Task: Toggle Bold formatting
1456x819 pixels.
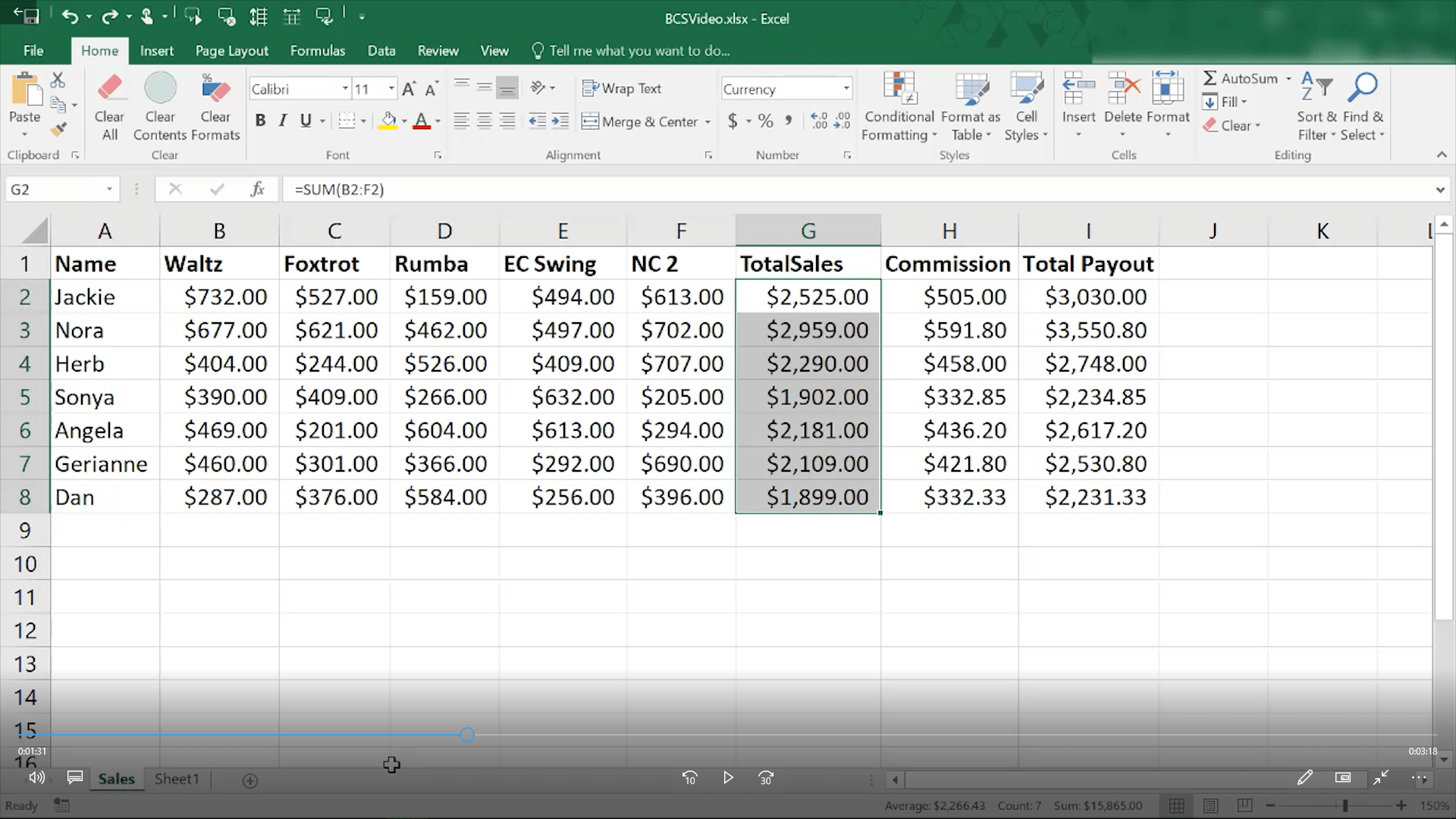Action: coord(260,121)
